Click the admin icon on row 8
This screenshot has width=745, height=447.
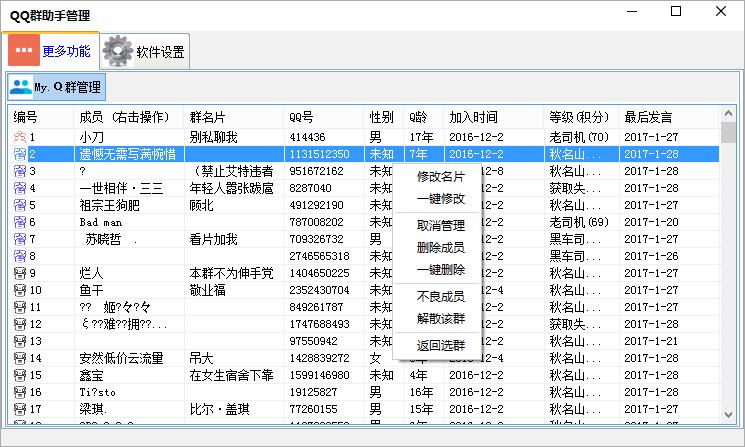[x=19, y=256]
